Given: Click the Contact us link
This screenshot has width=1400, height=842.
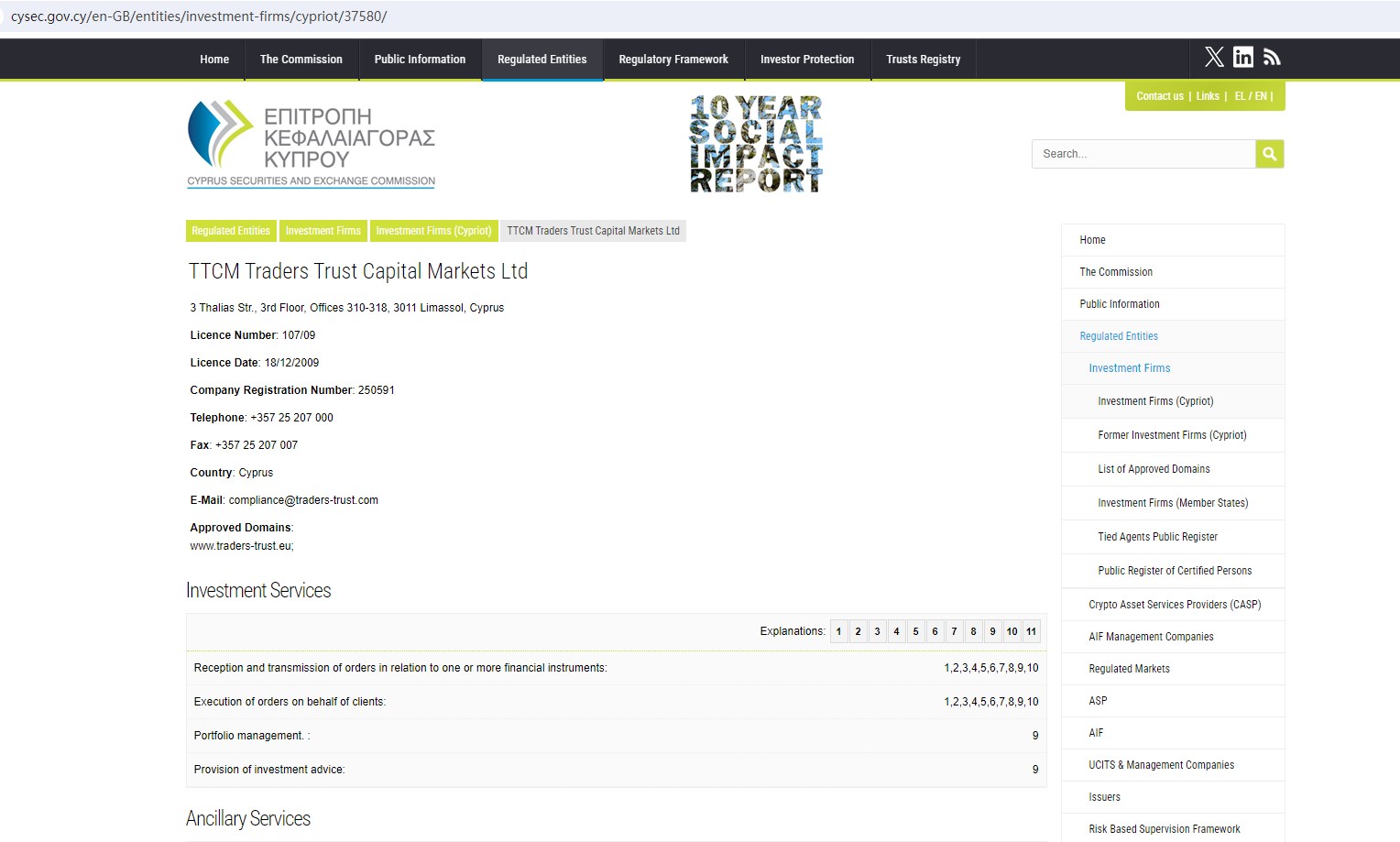Looking at the screenshot, I should tap(1159, 96).
